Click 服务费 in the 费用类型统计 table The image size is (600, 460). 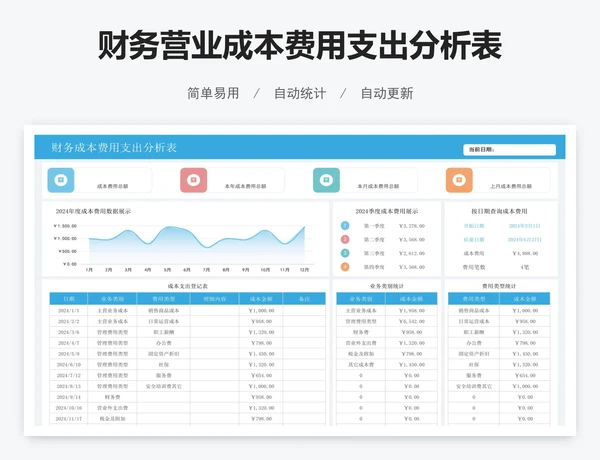tap(474, 375)
